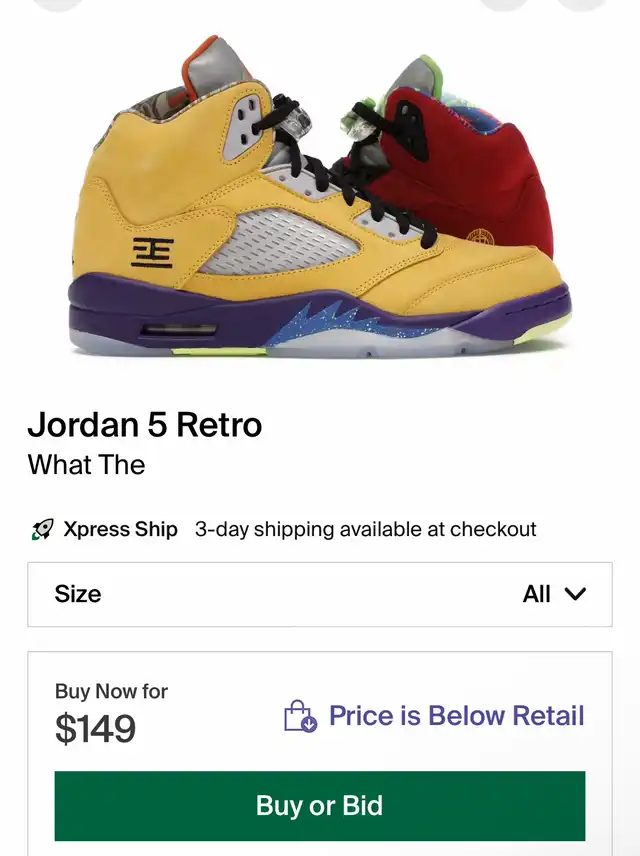The width and height of the screenshot is (640, 856).
Task: Expand sizes with the chevron arrow
Action: 575,594
